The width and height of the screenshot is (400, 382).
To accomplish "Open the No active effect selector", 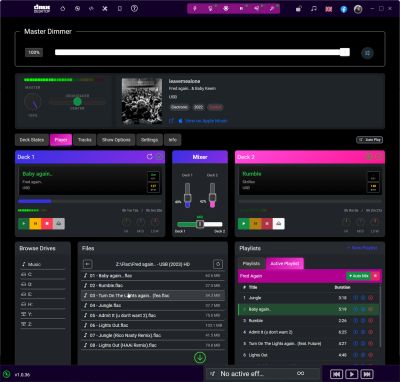I will click(x=263, y=374).
